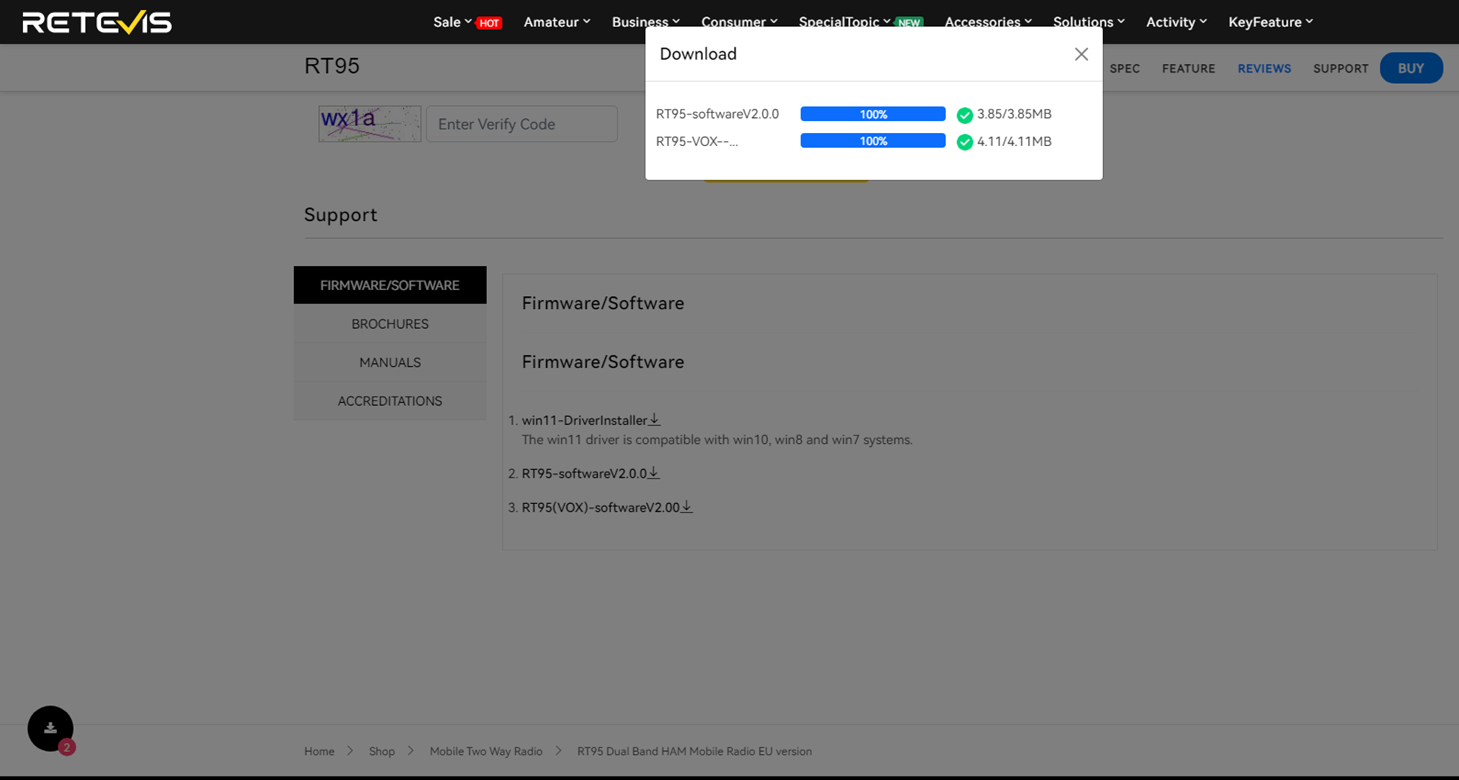The image size is (1459, 780).
Task: Expand the Sale menu
Action: pyautogui.click(x=452, y=22)
